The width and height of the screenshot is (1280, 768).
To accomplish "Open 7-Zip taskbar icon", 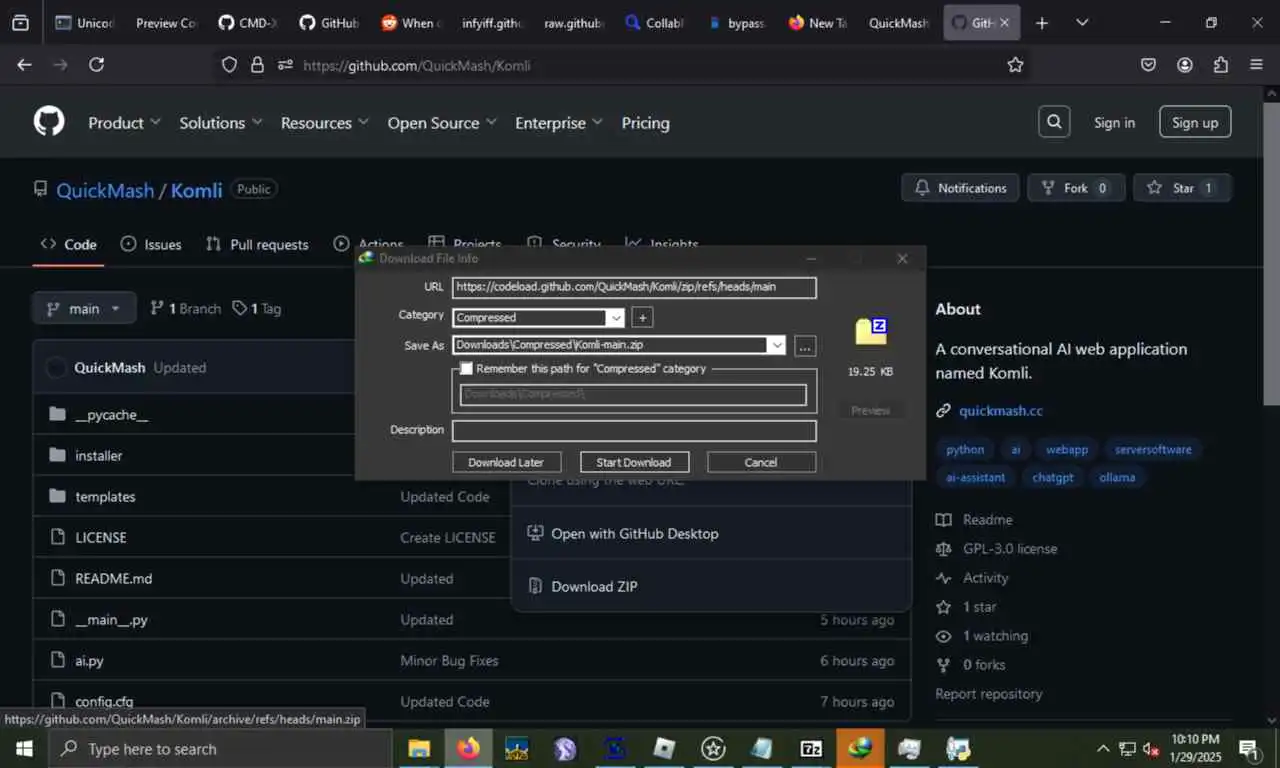I will click(x=811, y=748).
